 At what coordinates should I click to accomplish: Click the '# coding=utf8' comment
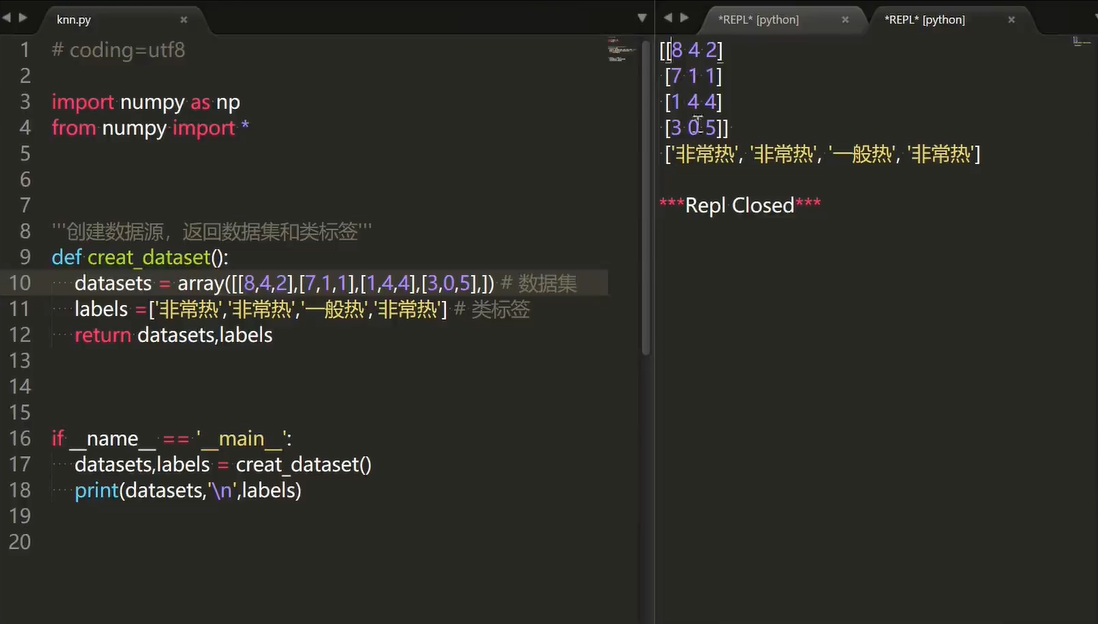point(118,50)
